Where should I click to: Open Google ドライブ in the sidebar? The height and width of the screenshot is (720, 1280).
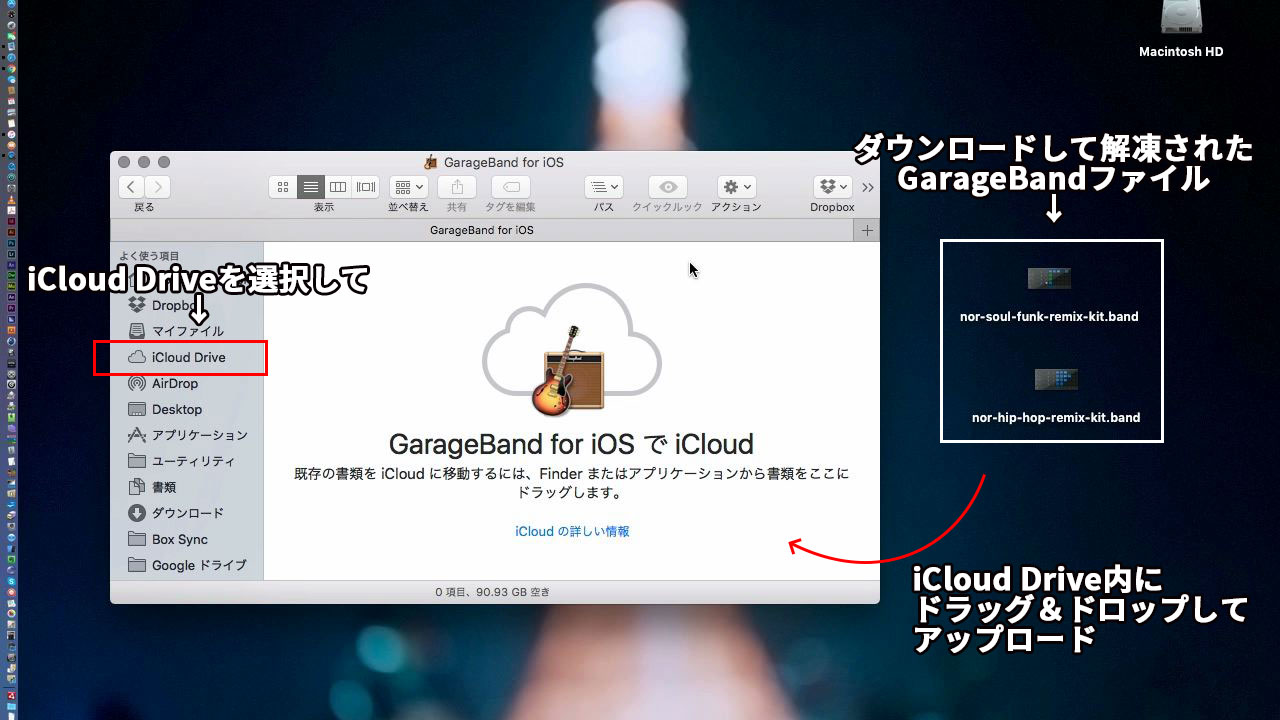click(187, 565)
